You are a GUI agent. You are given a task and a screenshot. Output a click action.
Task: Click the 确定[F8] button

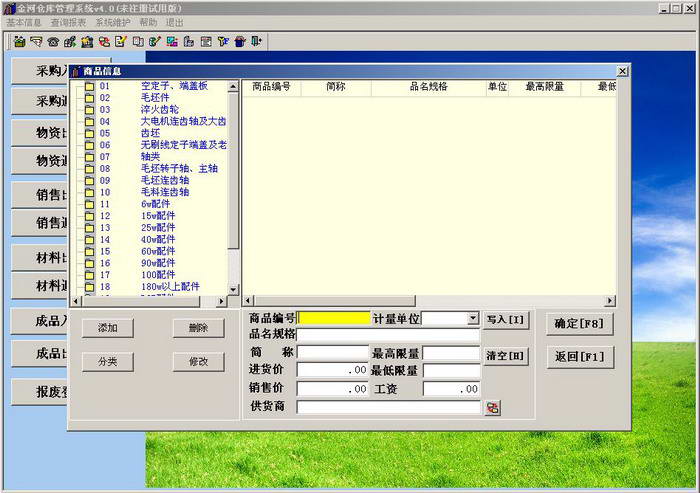point(579,324)
